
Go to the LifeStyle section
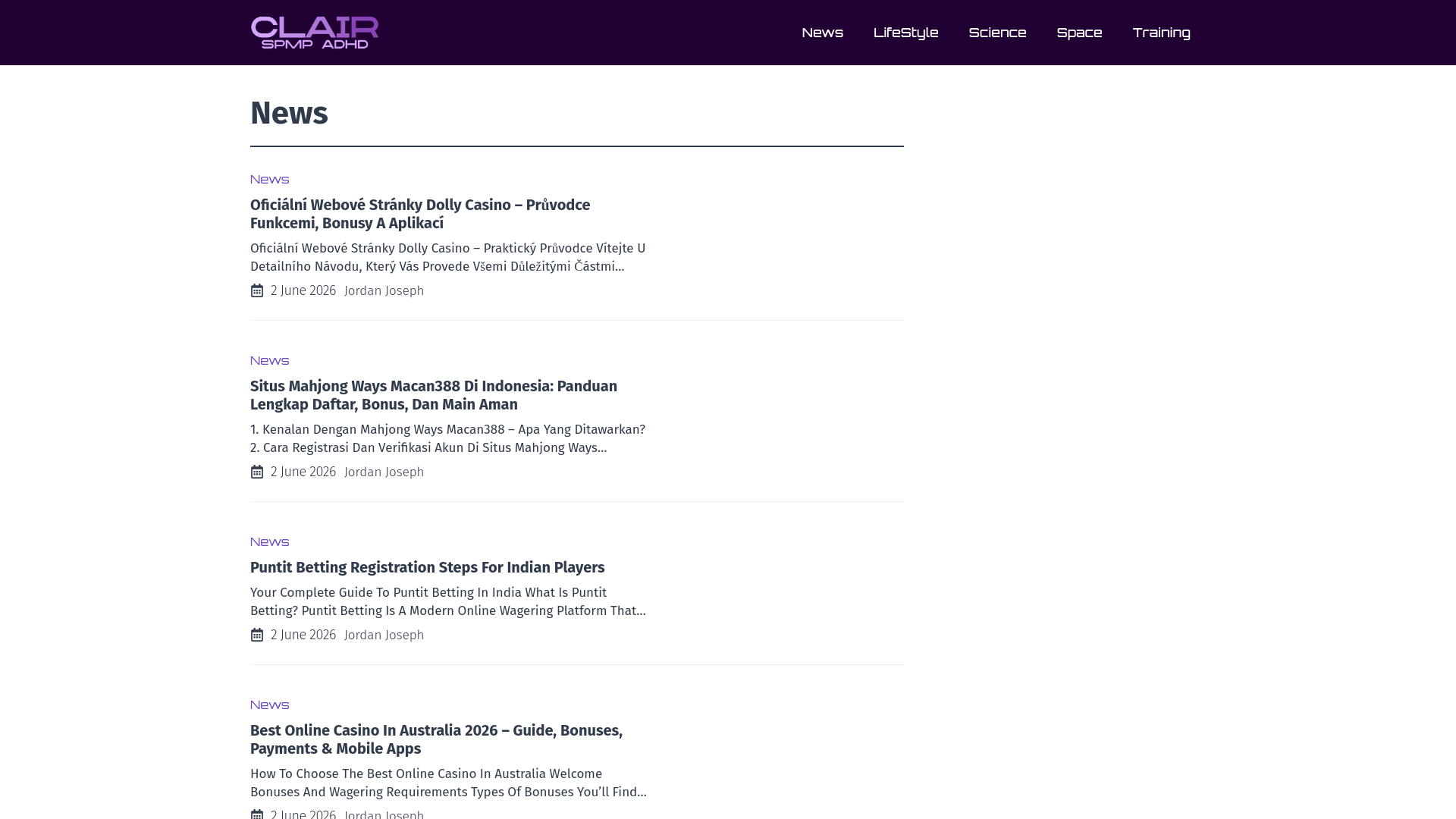[x=905, y=33]
